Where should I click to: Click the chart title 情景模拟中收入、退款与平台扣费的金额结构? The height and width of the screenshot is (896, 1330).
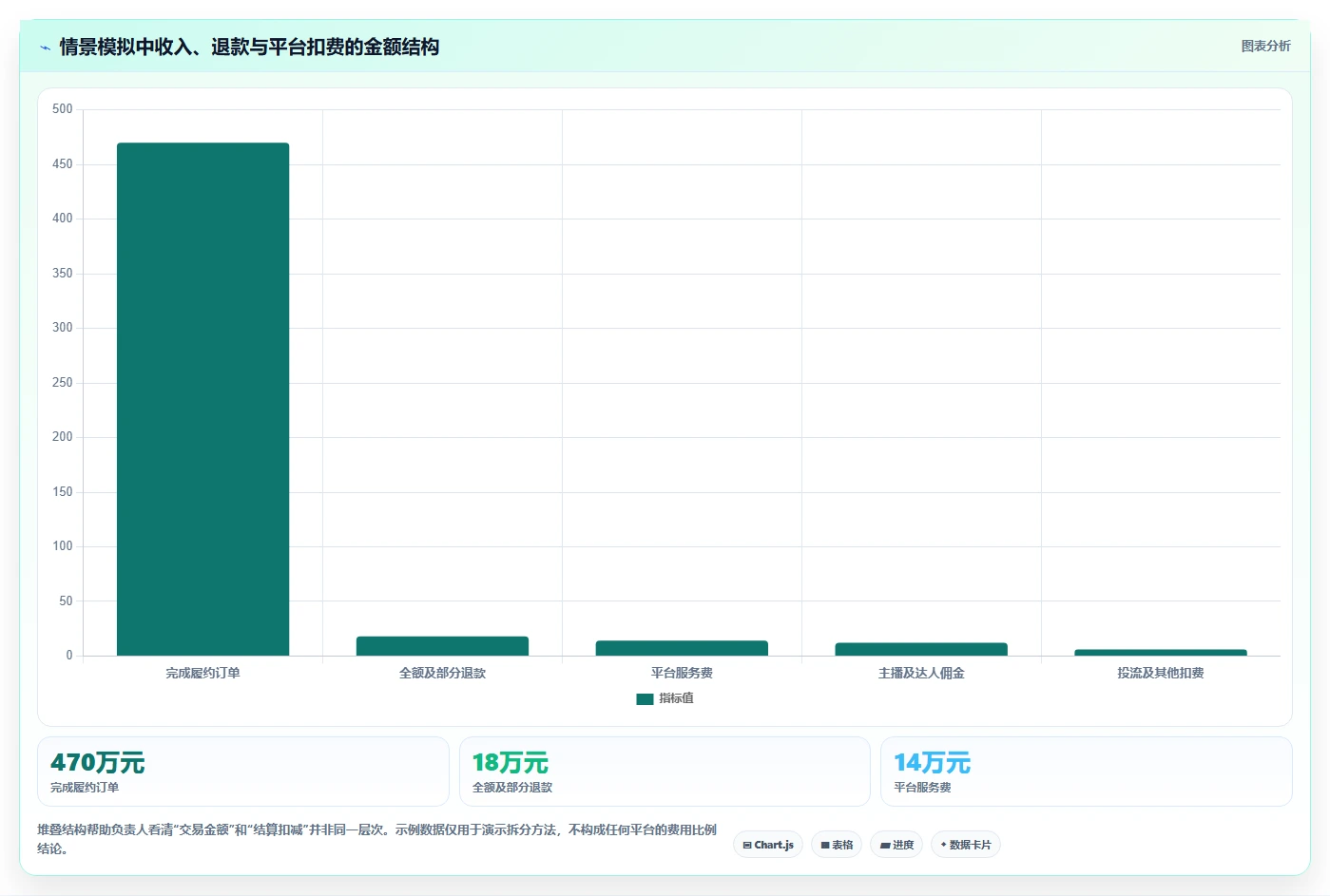[x=249, y=48]
